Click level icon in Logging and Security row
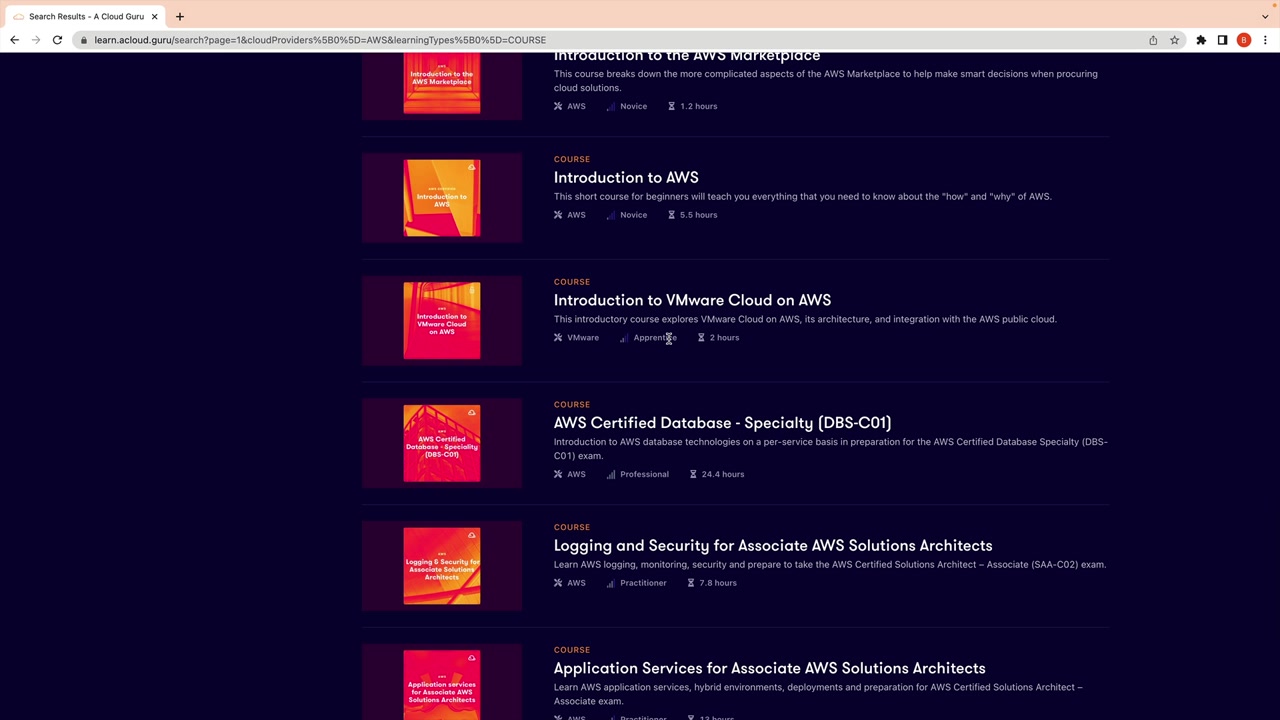Image resolution: width=1280 pixels, height=720 pixels. 611,583
